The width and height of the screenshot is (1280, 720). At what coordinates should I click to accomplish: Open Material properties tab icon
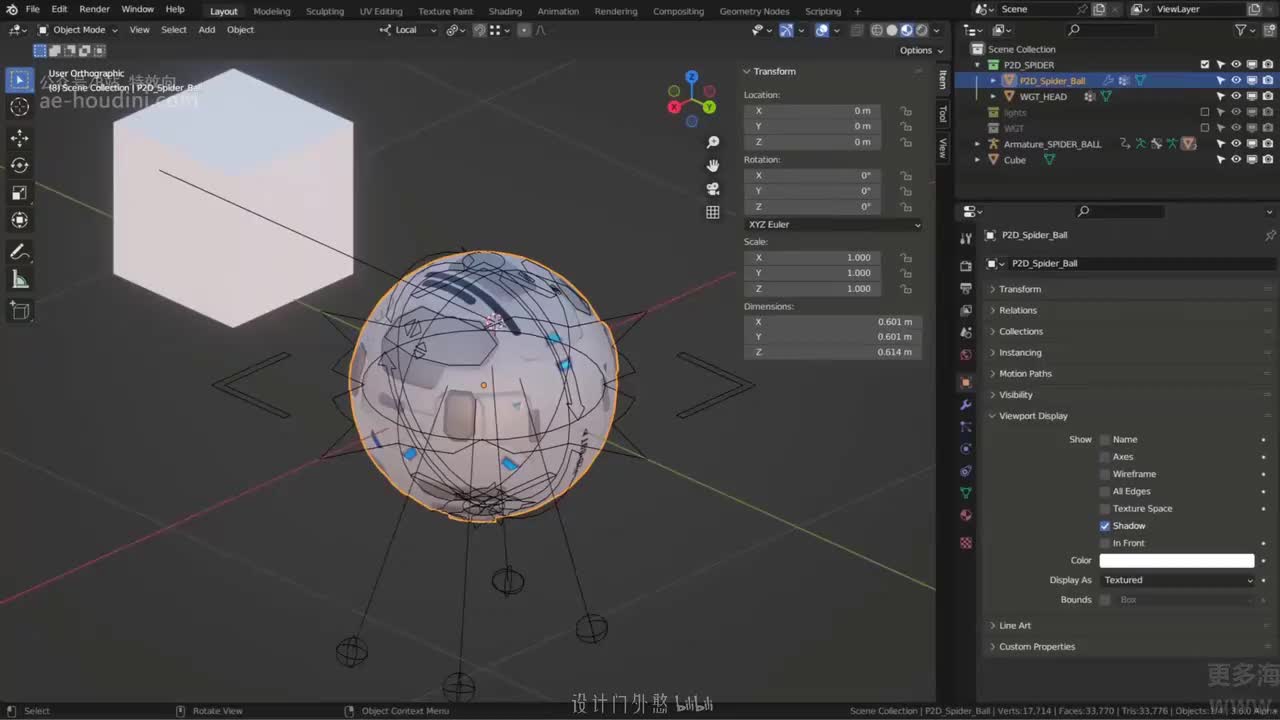click(966, 515)
